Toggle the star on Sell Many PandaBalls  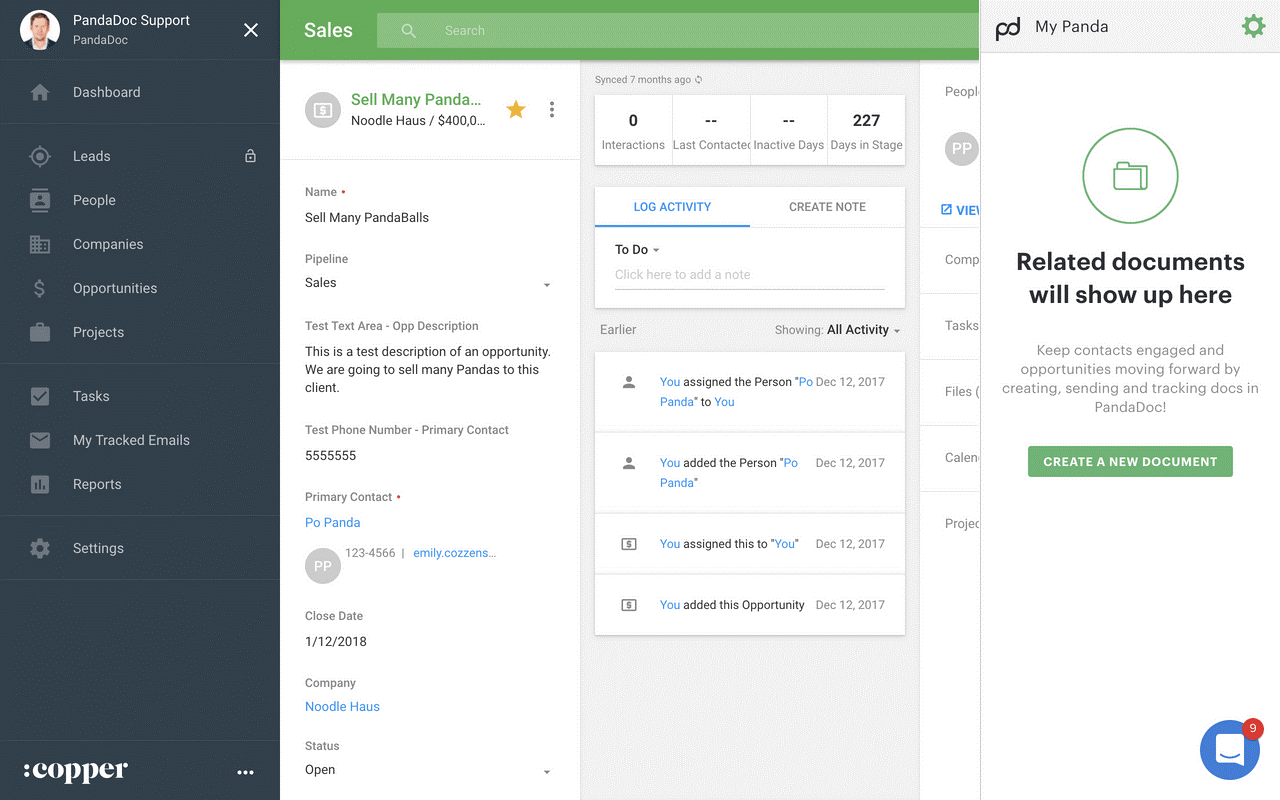(516, 110)
